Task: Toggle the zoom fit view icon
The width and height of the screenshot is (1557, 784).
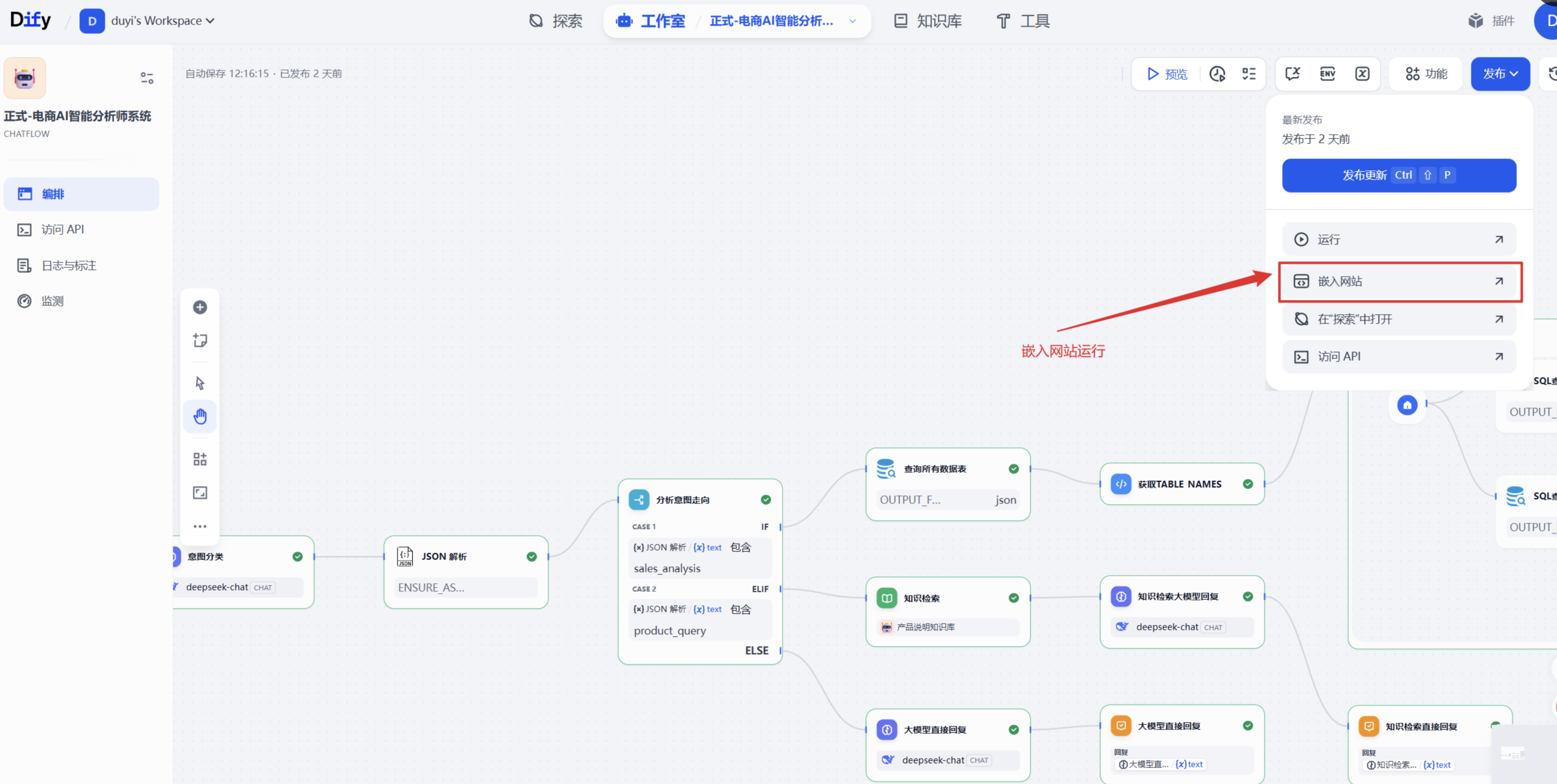Action: [200, 493]
